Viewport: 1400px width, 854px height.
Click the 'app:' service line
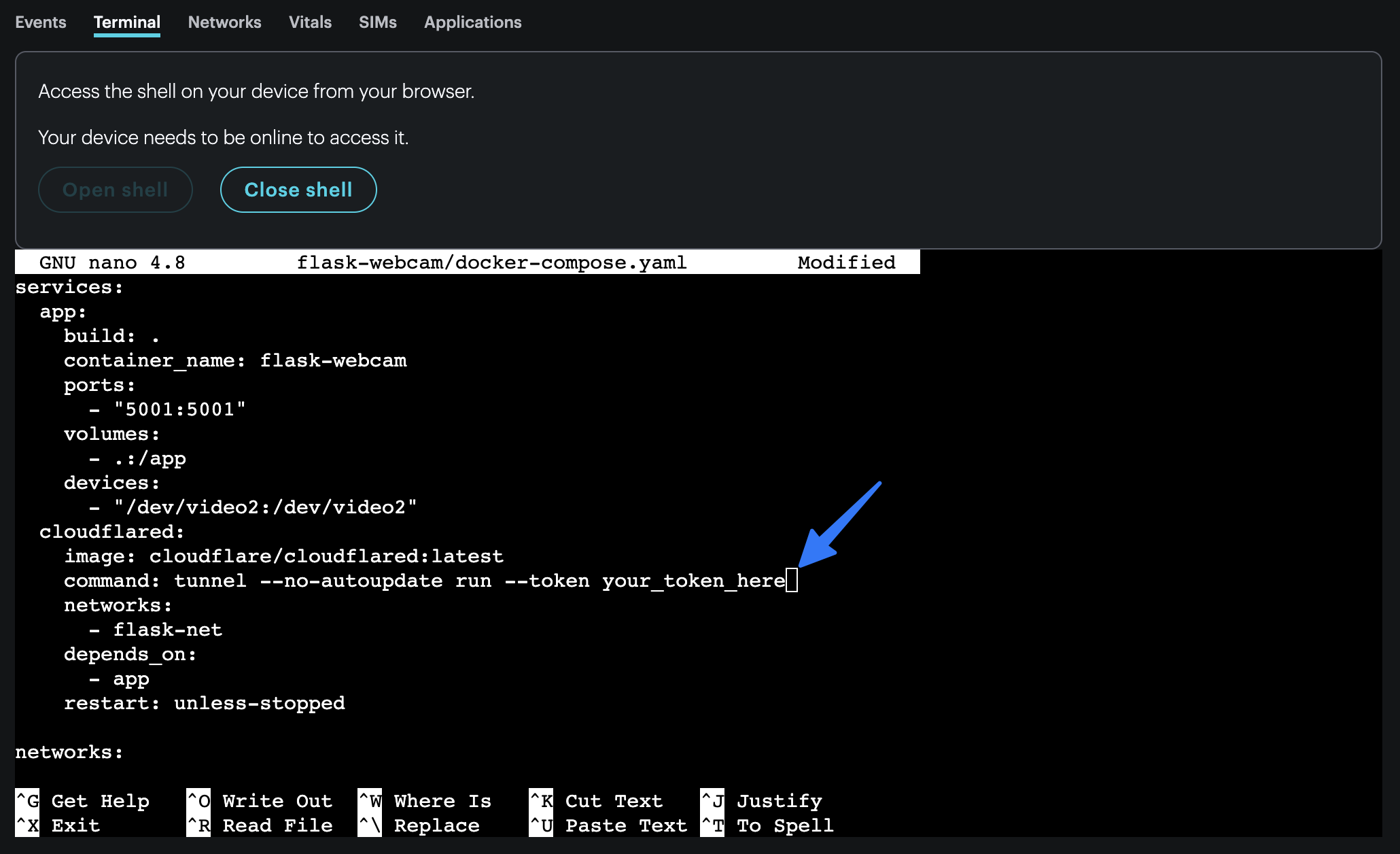pyautogui.click(x=63, y=311)
